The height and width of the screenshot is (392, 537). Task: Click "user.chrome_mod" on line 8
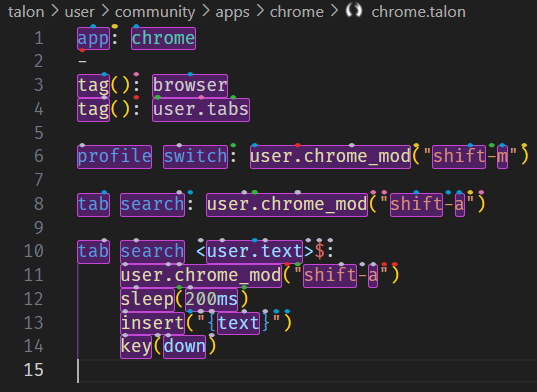[287, 205]
